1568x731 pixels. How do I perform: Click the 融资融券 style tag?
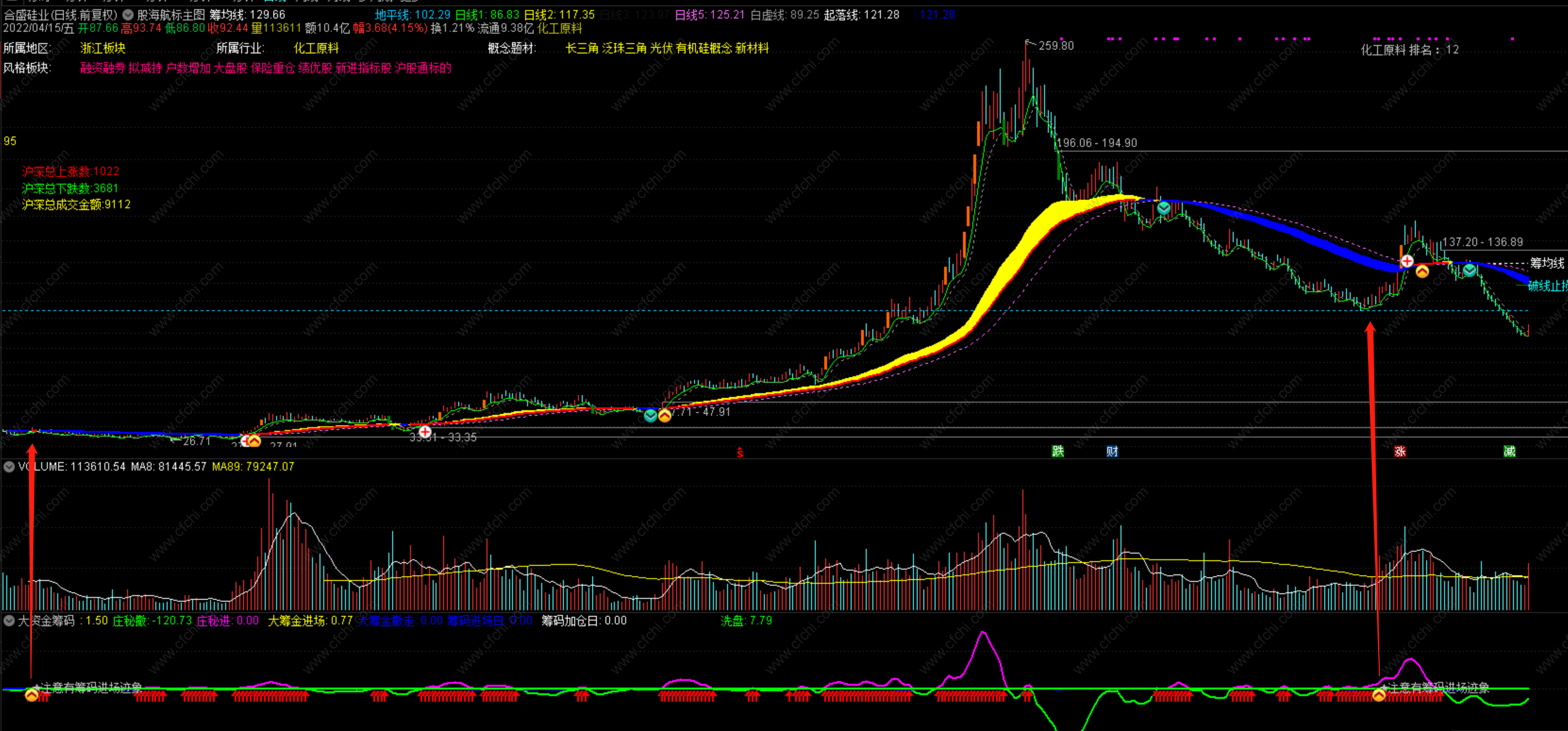coord(103,68)
